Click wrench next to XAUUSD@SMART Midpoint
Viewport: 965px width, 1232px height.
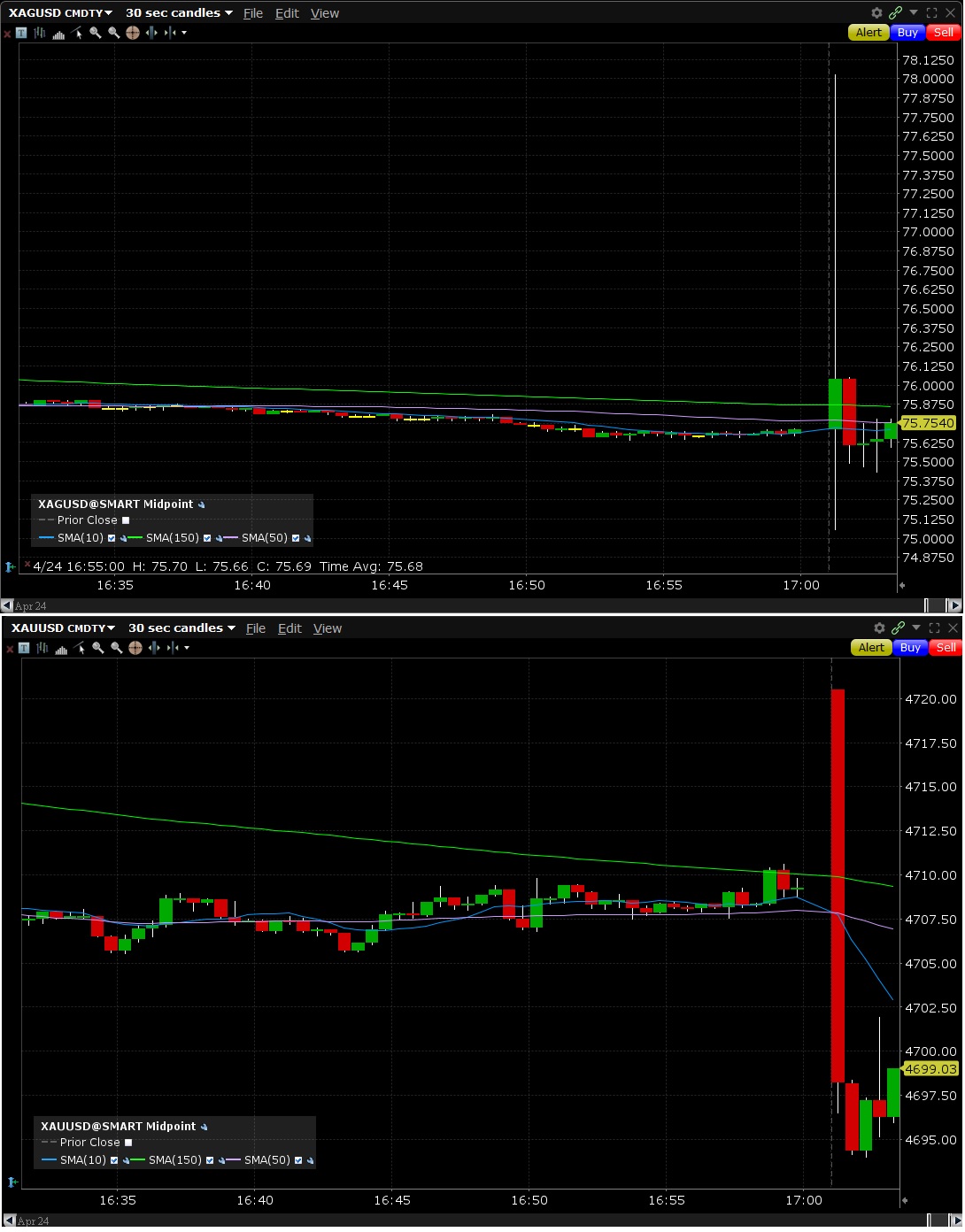(x=204, y=1127)
